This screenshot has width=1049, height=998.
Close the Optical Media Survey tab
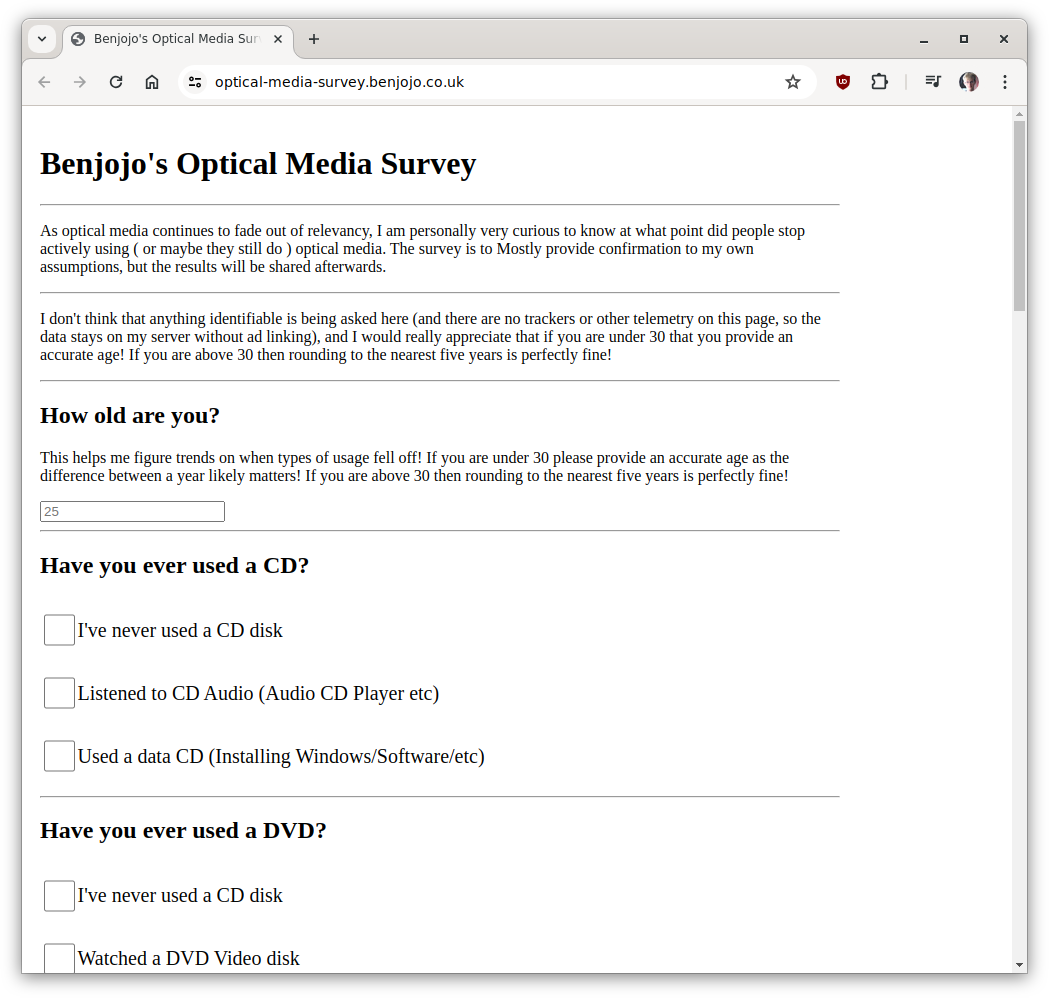tap(278, 39)
